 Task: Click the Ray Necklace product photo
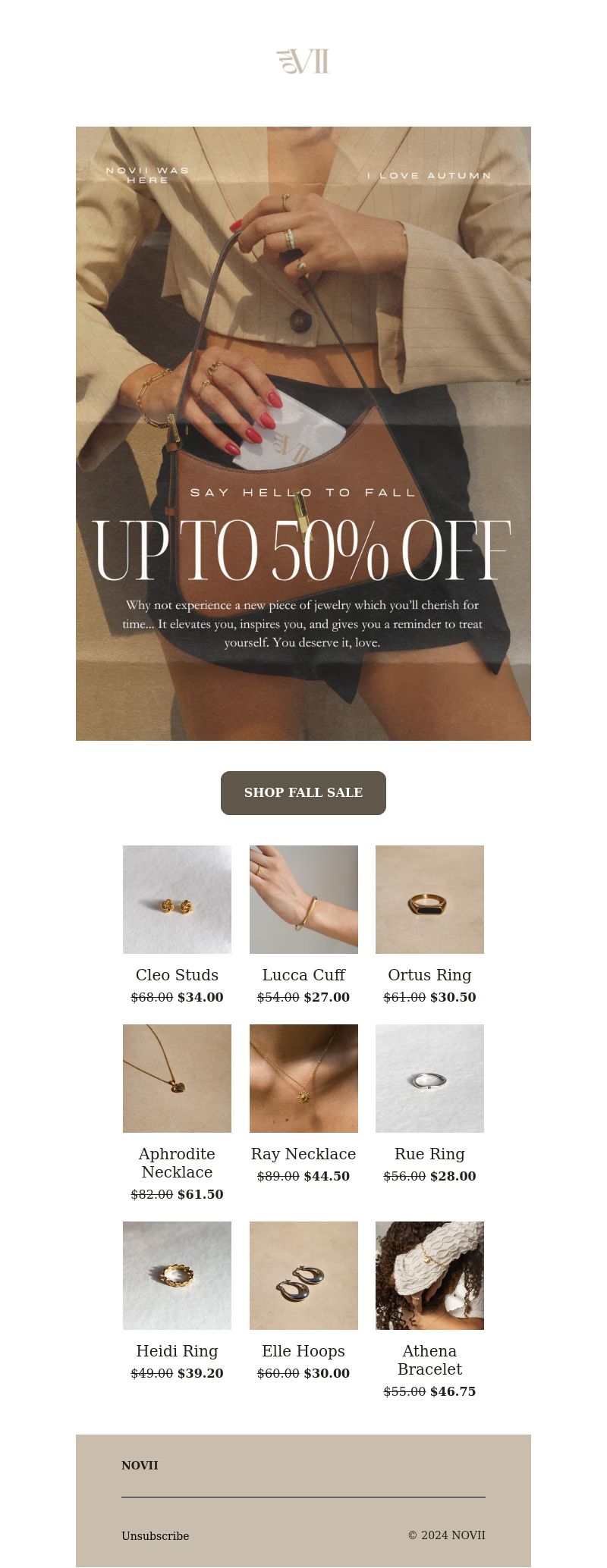click(x=303, y=1078)
